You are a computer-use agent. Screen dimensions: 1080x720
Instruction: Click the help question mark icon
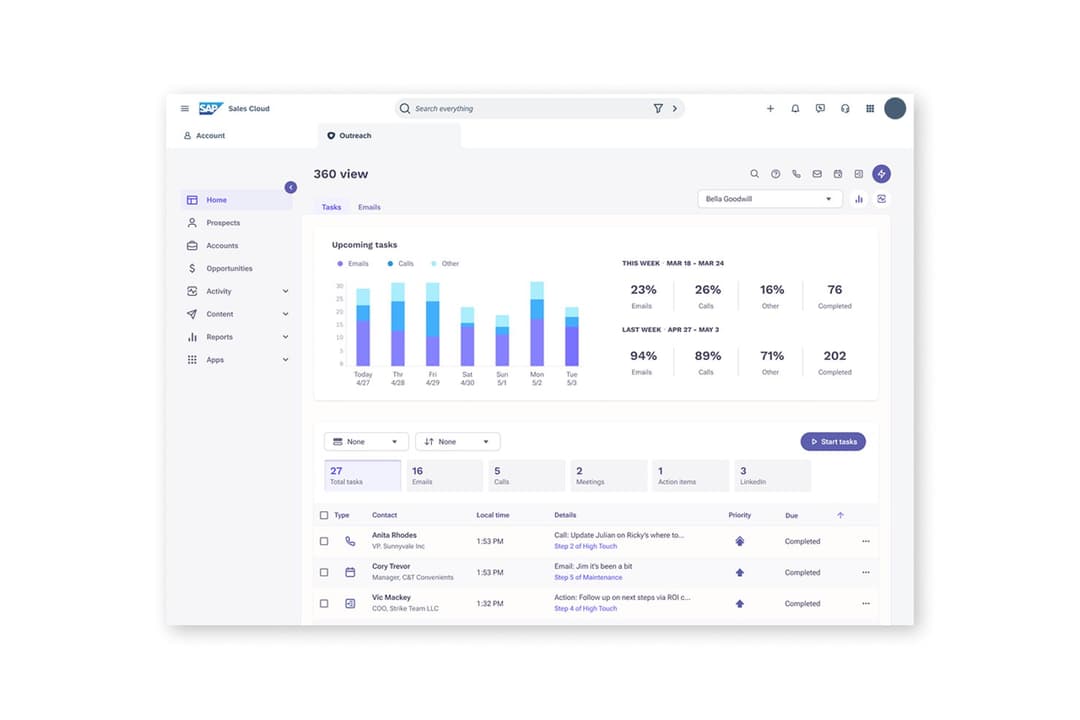click(776, 174)
